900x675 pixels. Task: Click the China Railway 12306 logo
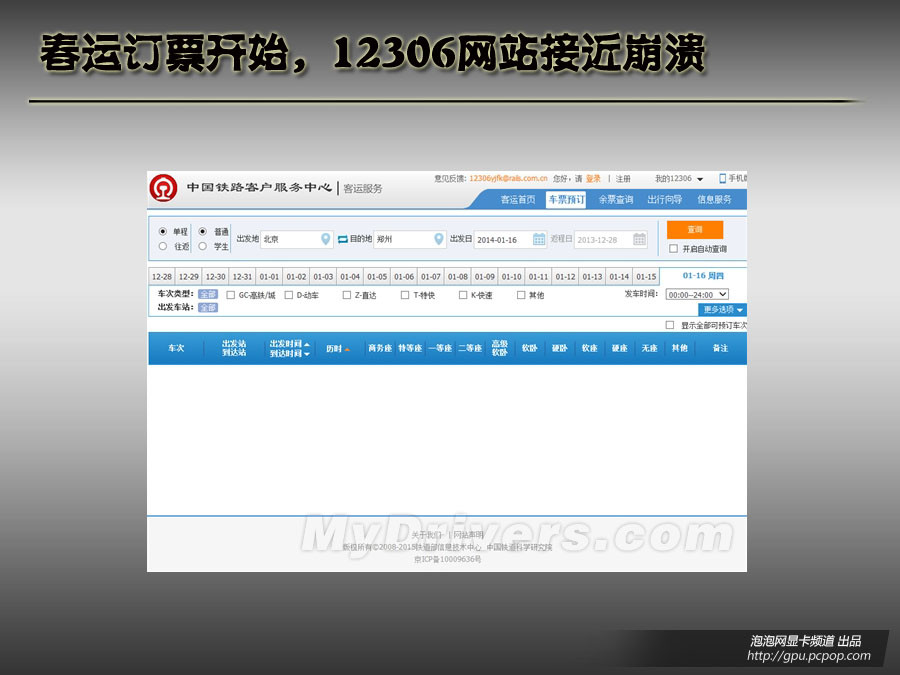[x=163, y=187]
